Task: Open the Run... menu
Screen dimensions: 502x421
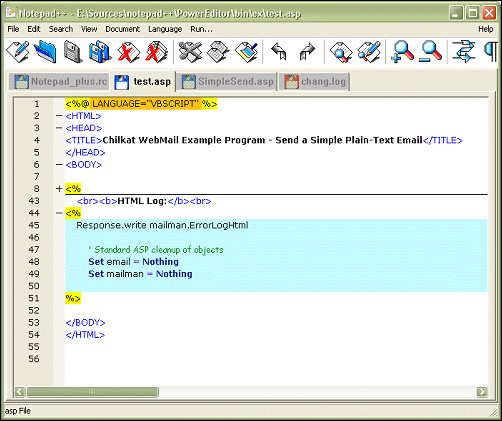Action: click(201, 29)
